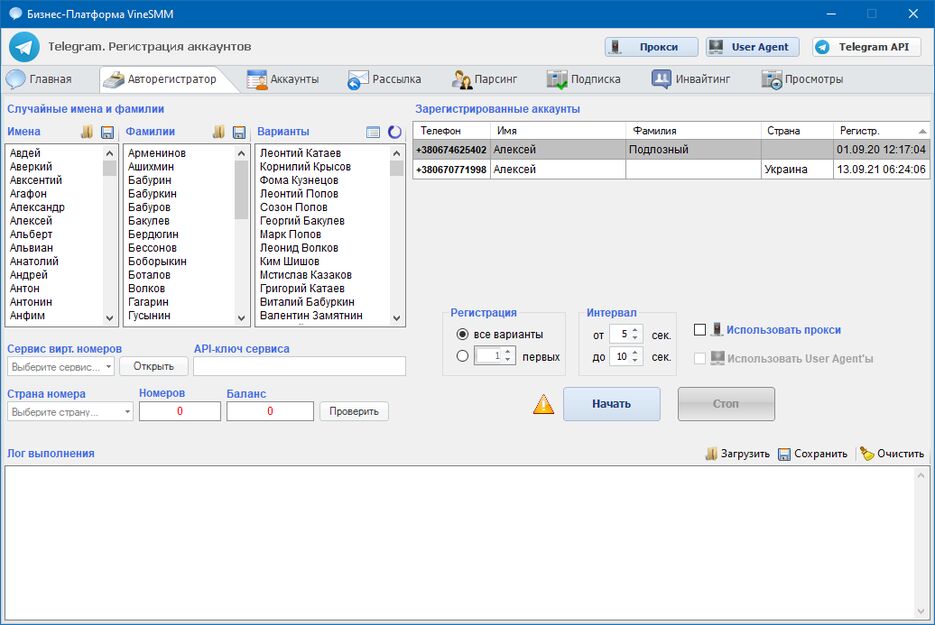
Task: Select the 'первых' count radio button
Action: pos(462,357)
